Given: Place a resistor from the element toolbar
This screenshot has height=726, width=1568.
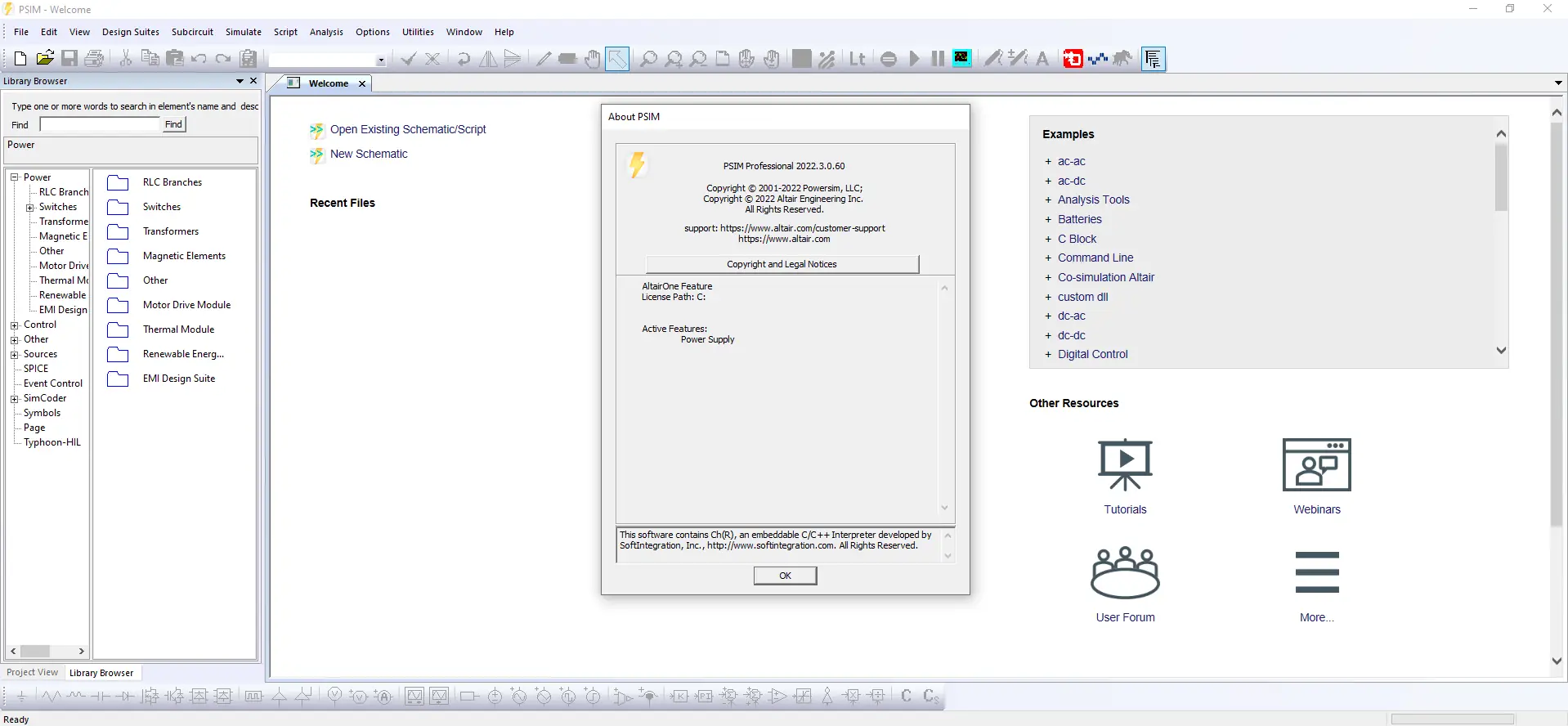Looking at the screenshot, I should [52, 697].
